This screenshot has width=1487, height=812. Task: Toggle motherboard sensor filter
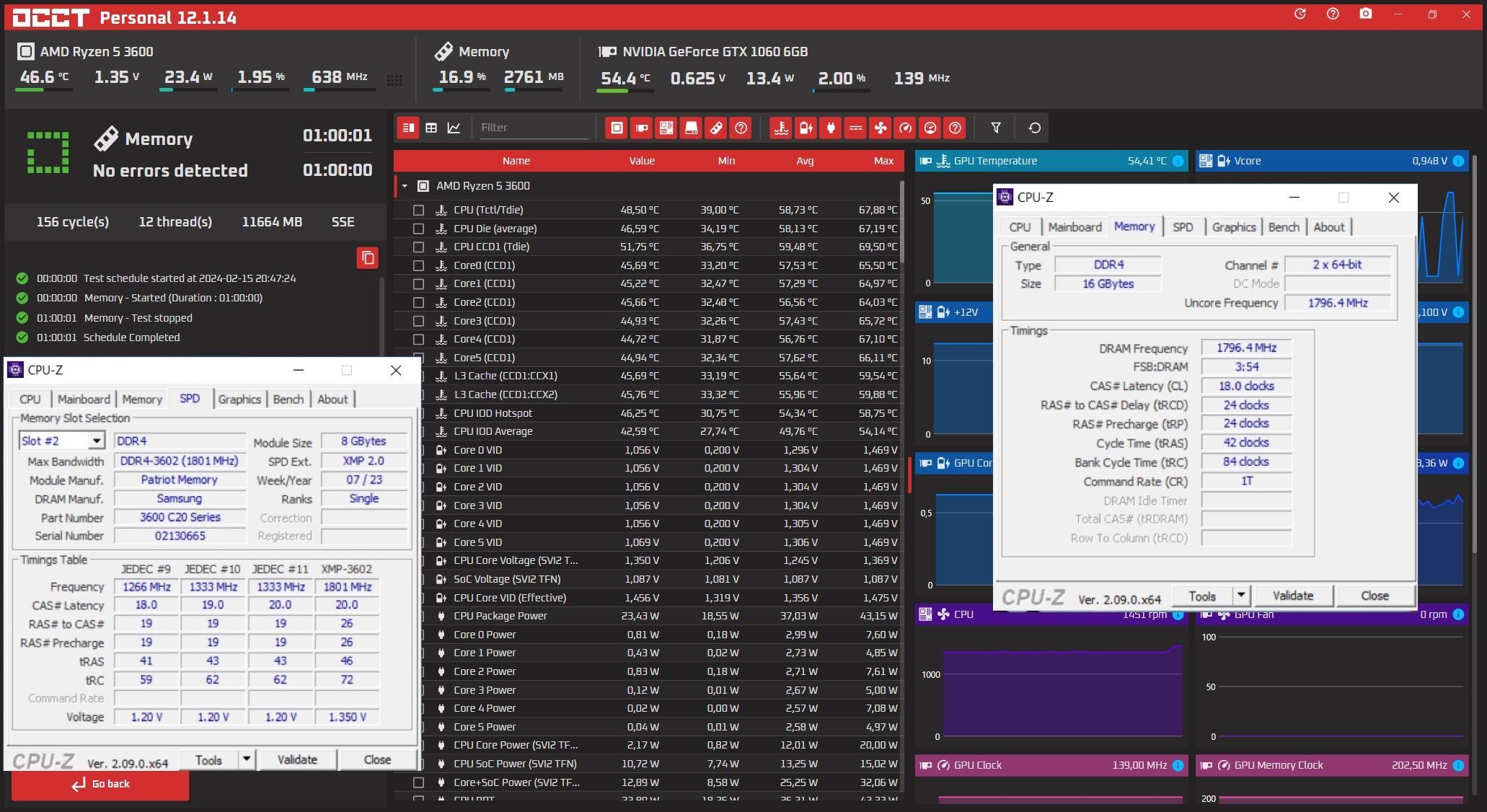[666, 128]
